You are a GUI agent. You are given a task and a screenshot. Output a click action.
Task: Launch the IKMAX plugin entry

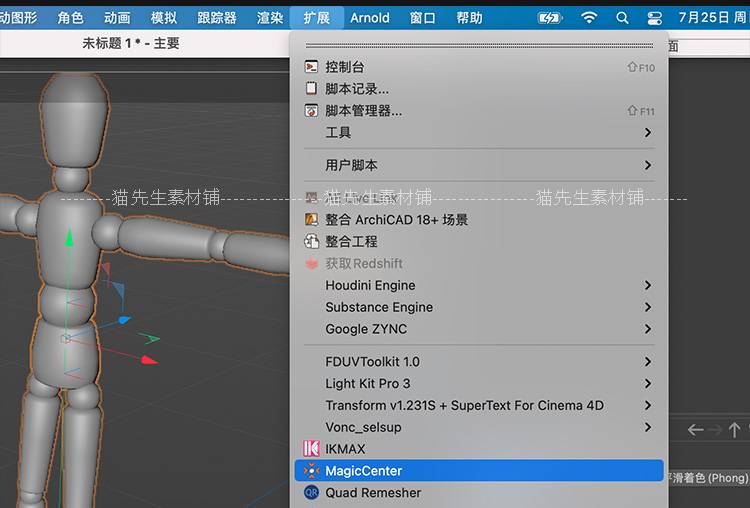coord(479,449)
